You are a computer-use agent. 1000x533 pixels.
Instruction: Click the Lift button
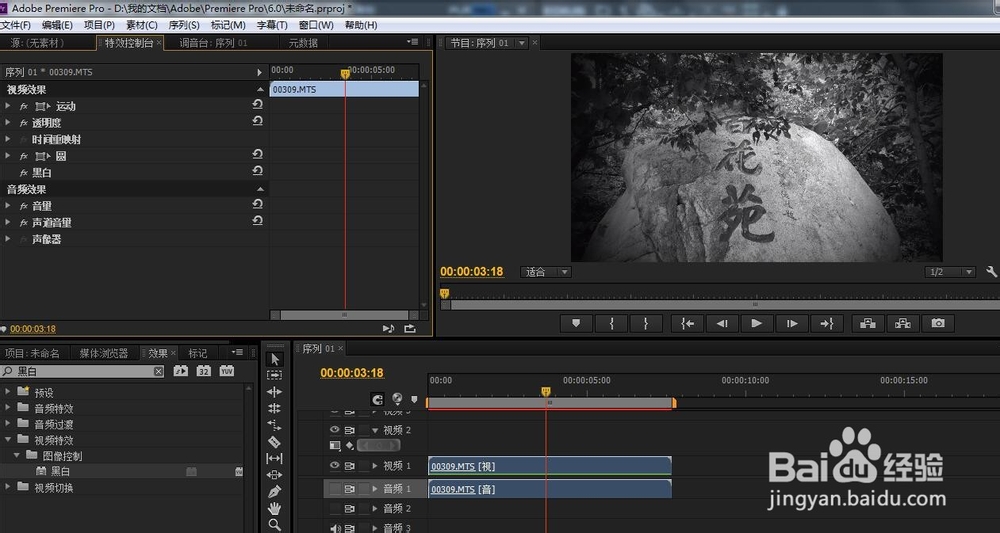point(867,323)
